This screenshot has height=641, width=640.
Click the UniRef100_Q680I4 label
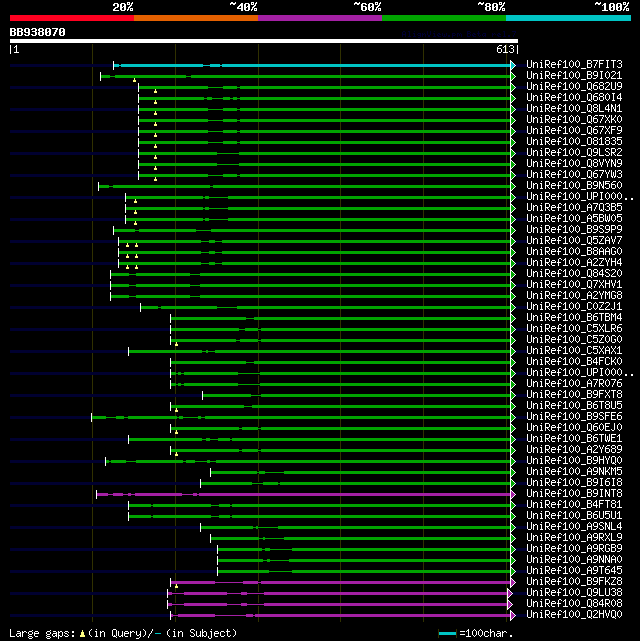click(x=574, y=98)
